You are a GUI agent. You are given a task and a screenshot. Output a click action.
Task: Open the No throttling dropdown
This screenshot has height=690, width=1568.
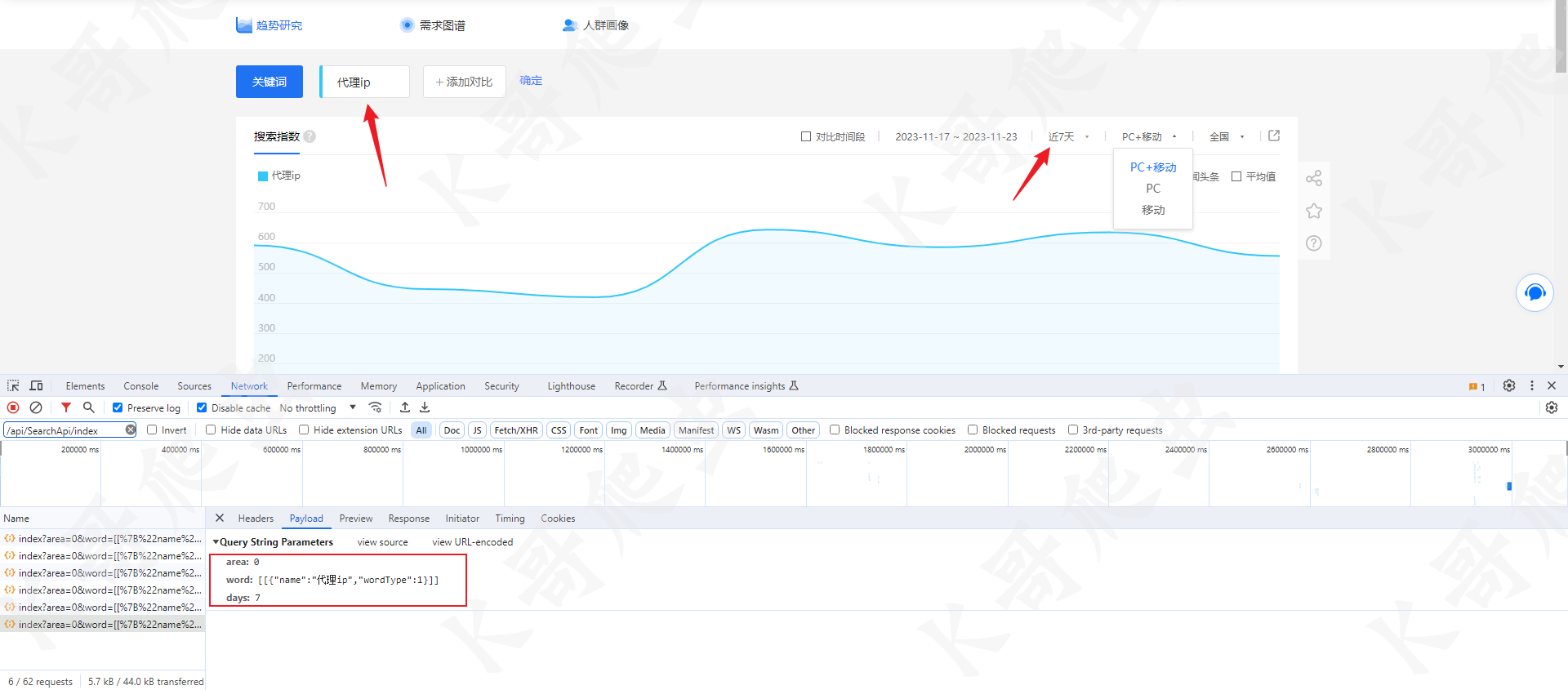[x=318, y=407]
